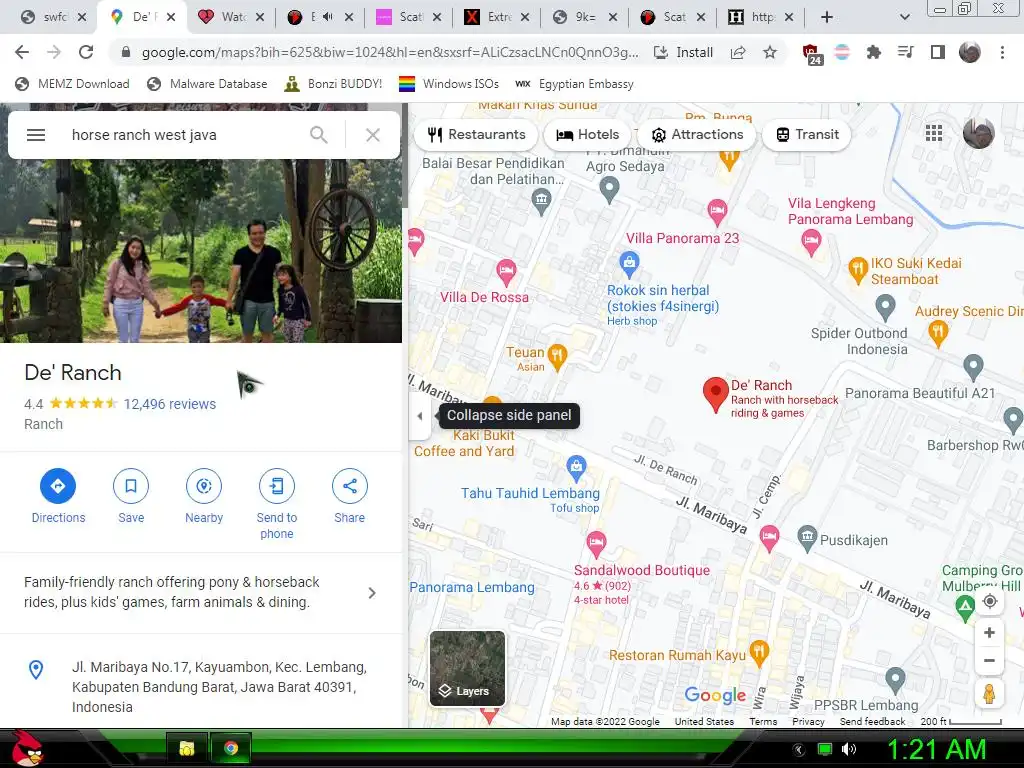Switch map view via Layers thumbnail

[x=467, y=668]
